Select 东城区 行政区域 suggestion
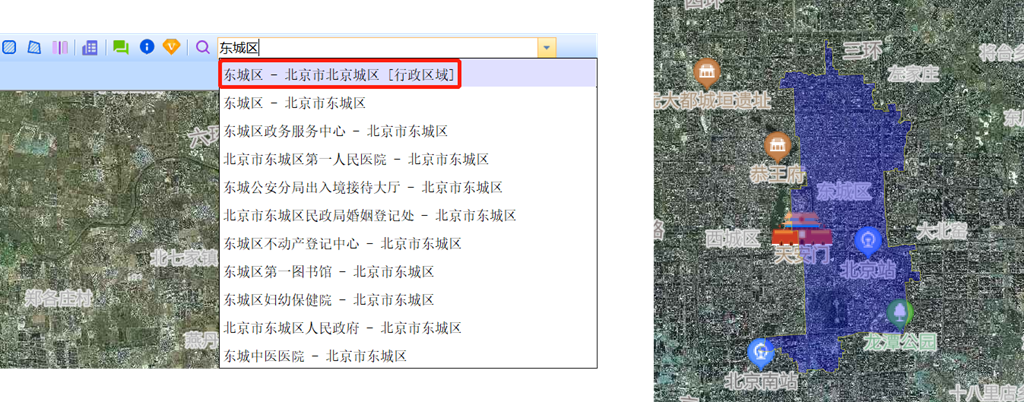 click(340, 75)
